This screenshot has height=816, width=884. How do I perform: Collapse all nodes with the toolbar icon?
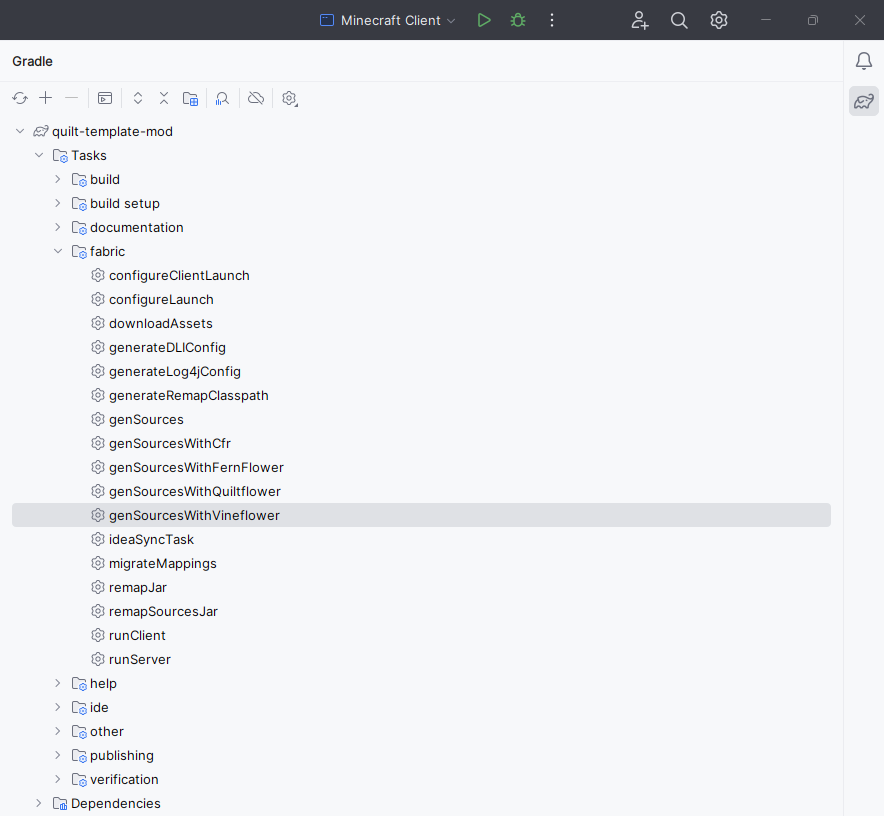(x=163, y=98)
